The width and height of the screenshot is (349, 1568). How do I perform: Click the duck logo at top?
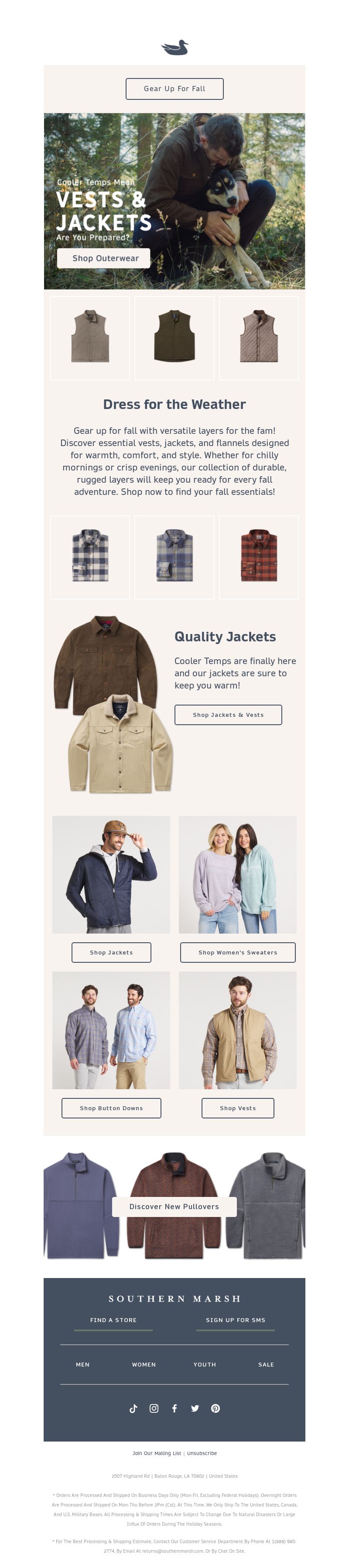(x=175, y=48)
